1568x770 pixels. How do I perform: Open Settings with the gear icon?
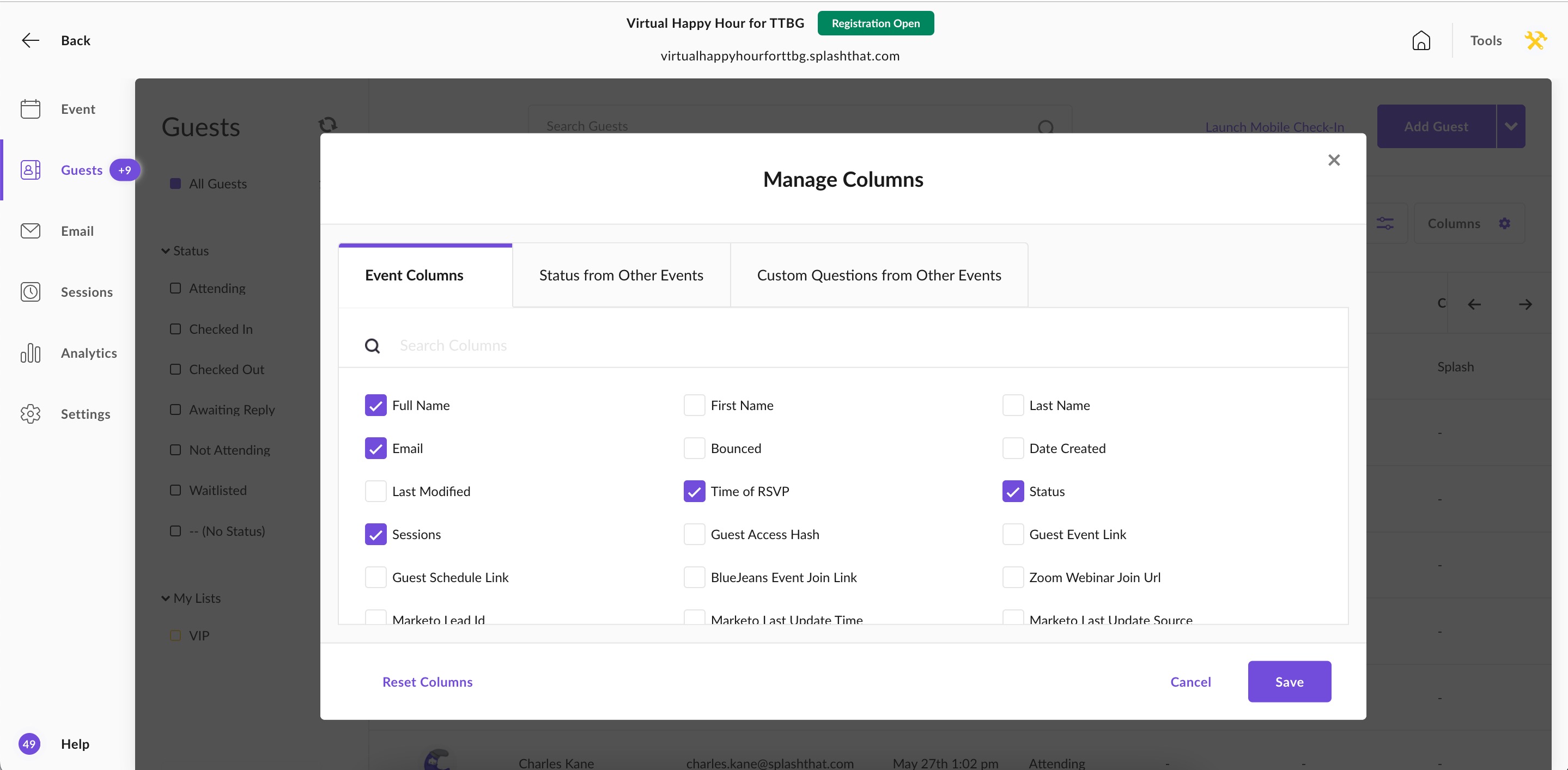tap(31, 413)
